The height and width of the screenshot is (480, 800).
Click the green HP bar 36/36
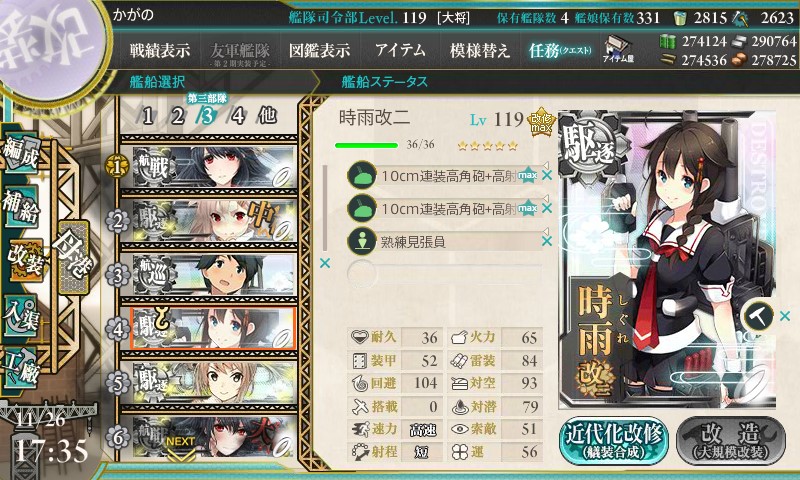click(x=366, y=145)
